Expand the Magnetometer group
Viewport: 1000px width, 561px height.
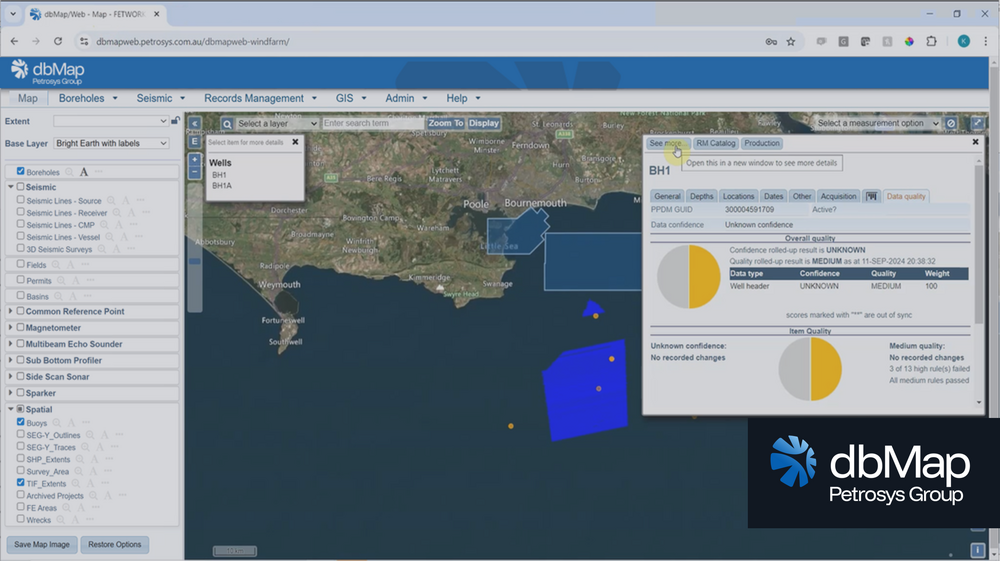pos(10,328)
